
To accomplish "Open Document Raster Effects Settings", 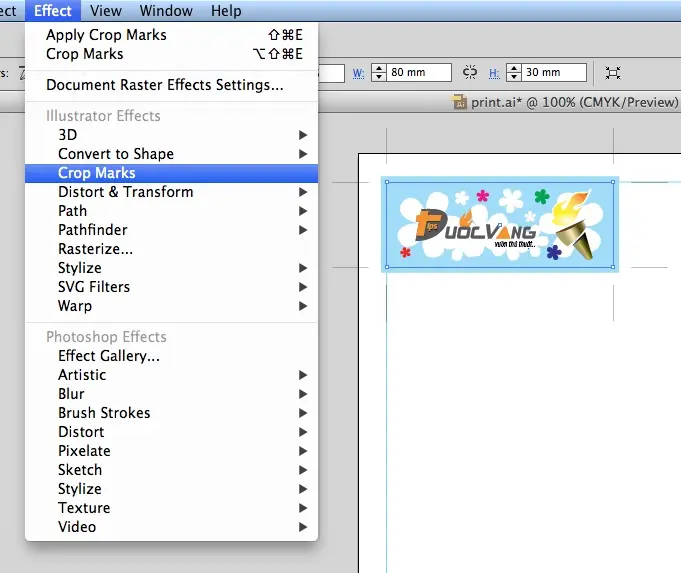I will (x=164, y=85).
